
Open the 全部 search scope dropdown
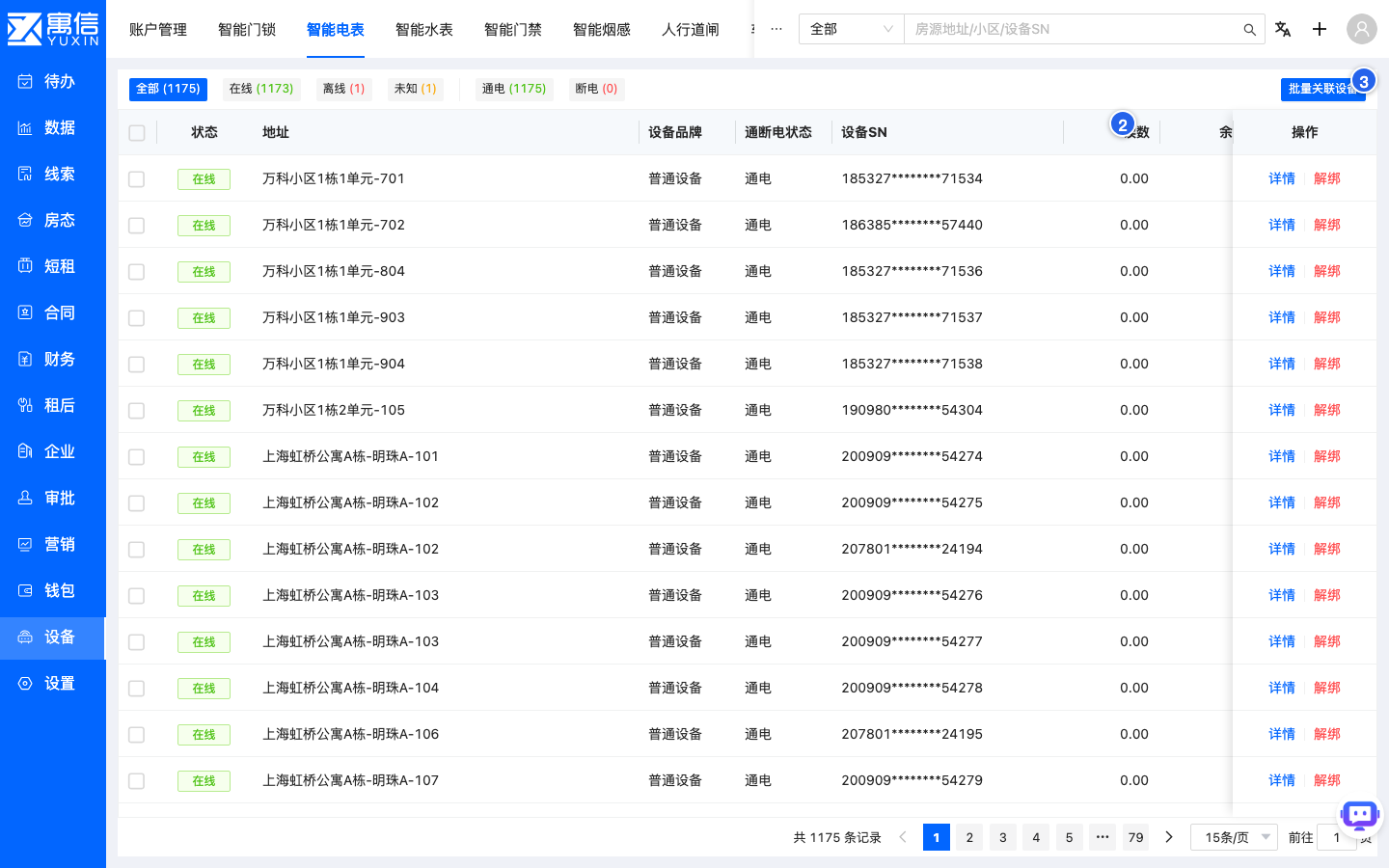point(851,29)
